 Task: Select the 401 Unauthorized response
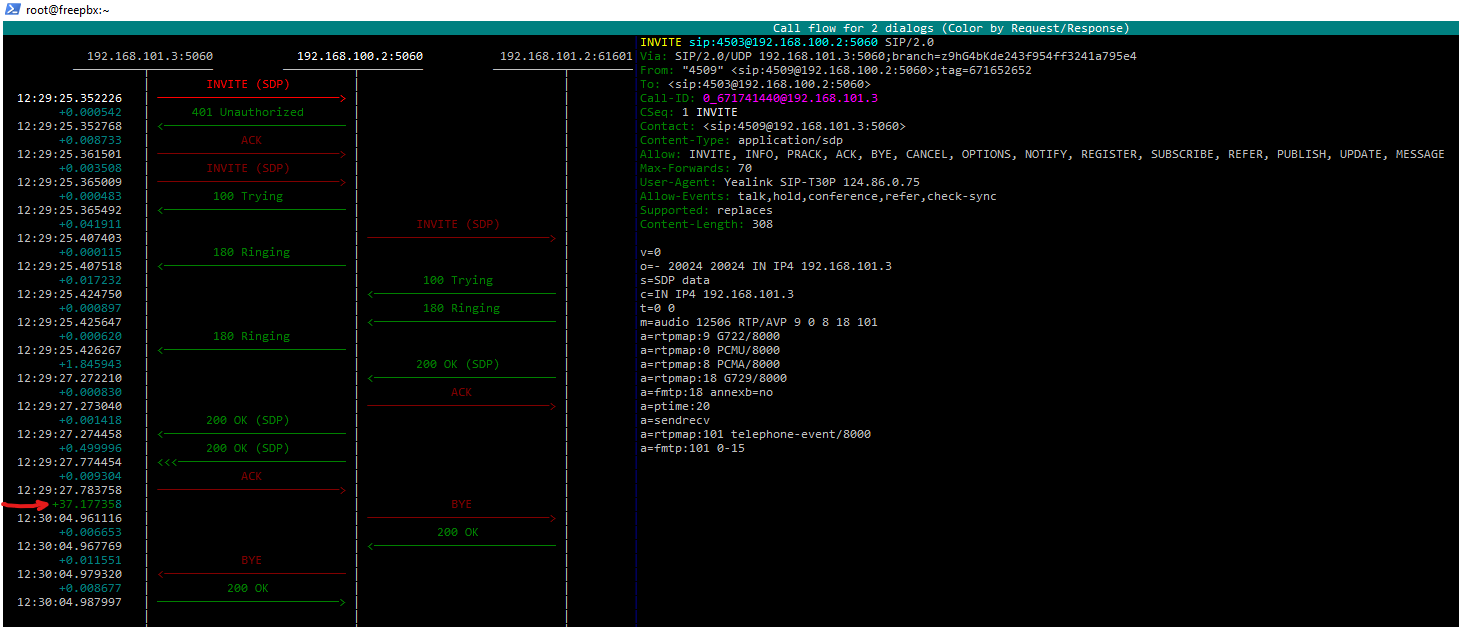pyautogui.click(x=247, y=112)
